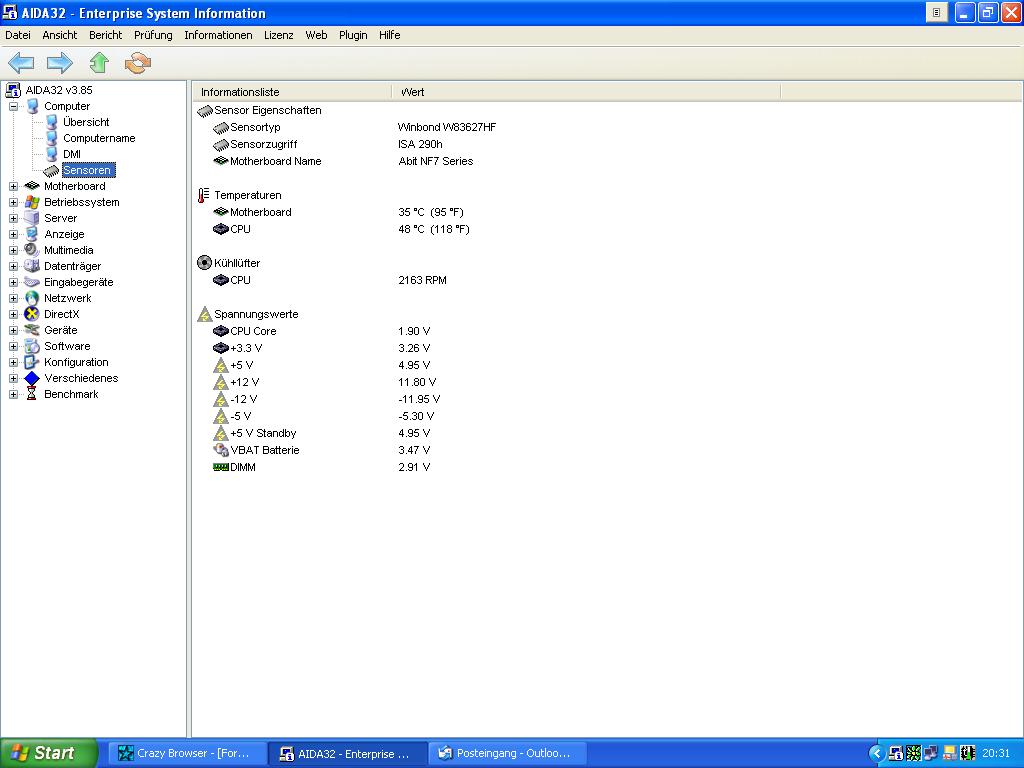Click the Server tree icon

31,218
